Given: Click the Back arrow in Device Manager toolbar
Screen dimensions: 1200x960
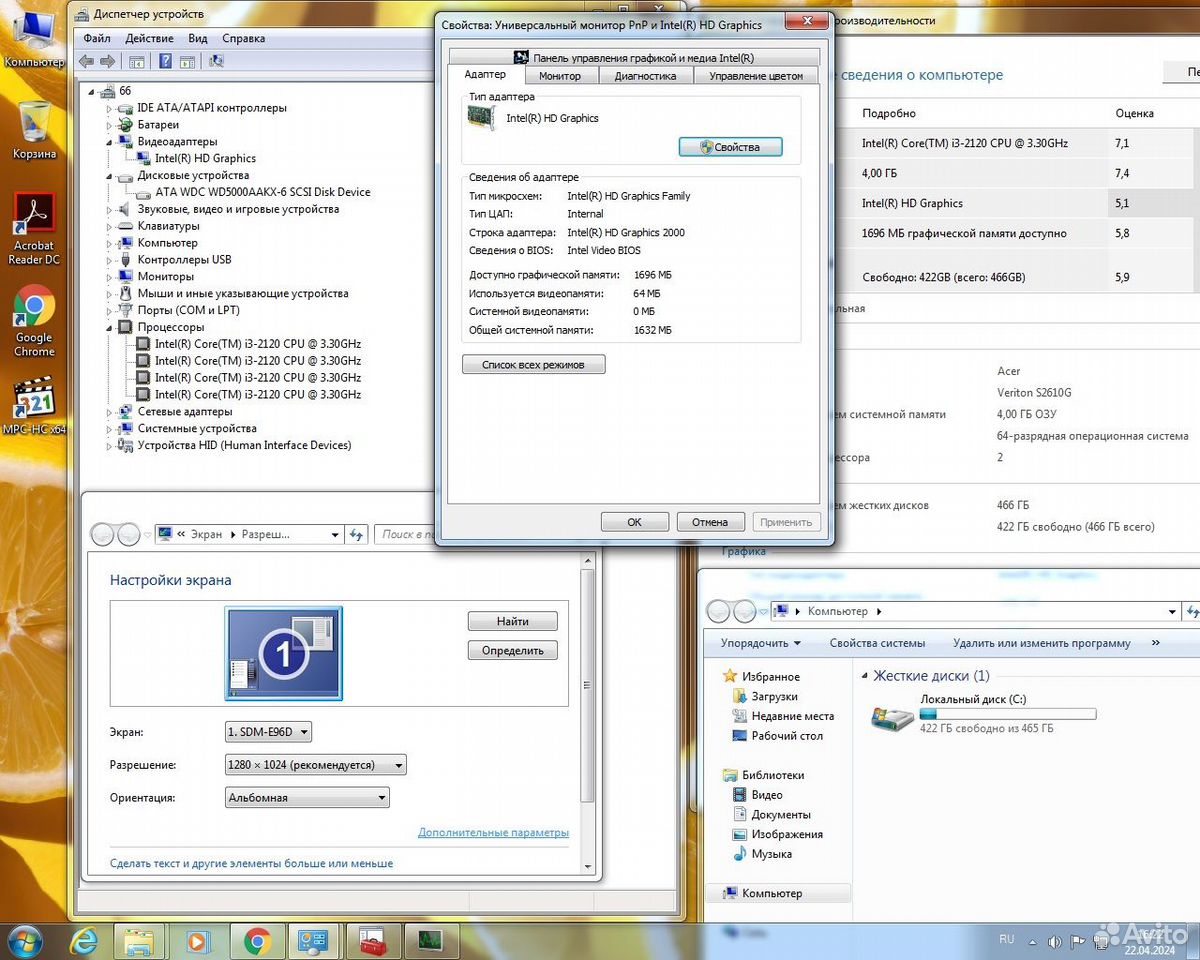Looking at the screenshot, I should click(87, 61).
